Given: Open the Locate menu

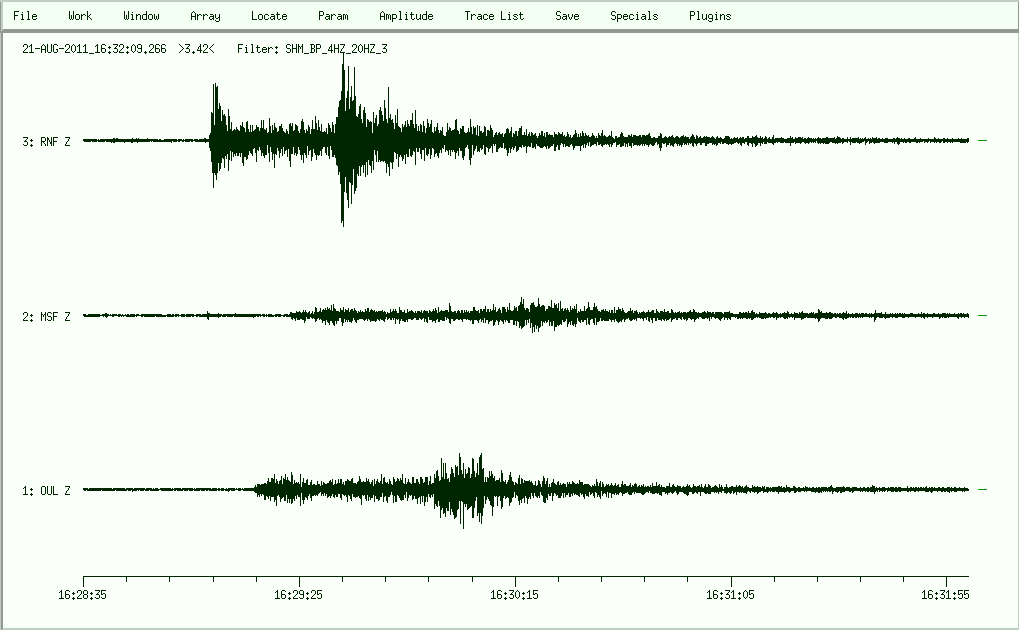Looking at the screenshot, I should 269,16.
